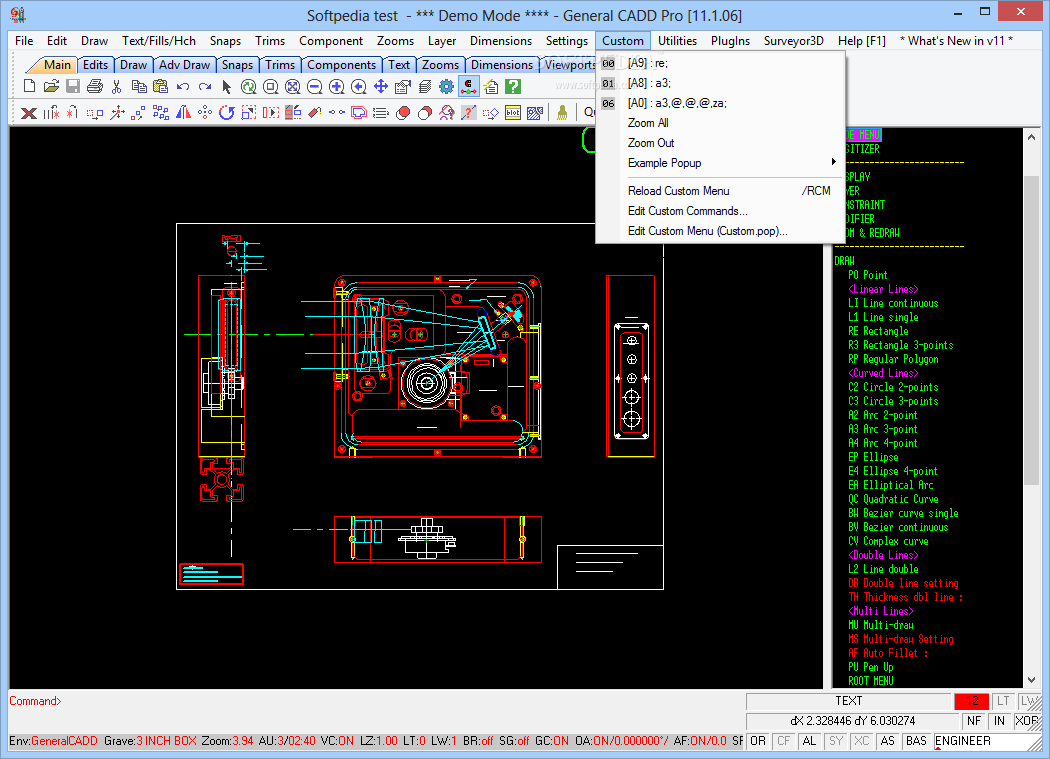Click C2 Circle 2-points in side menu

(893, 387)
